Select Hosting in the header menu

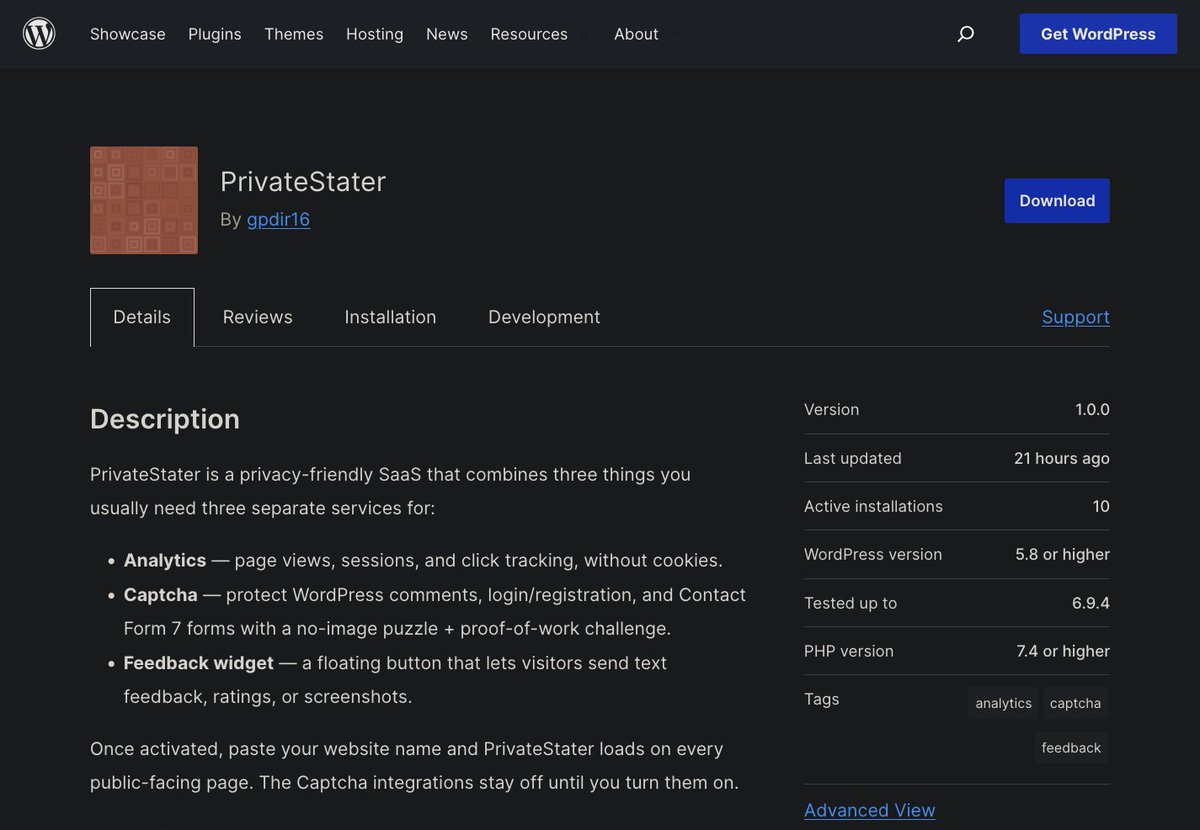tap(375, 34)
